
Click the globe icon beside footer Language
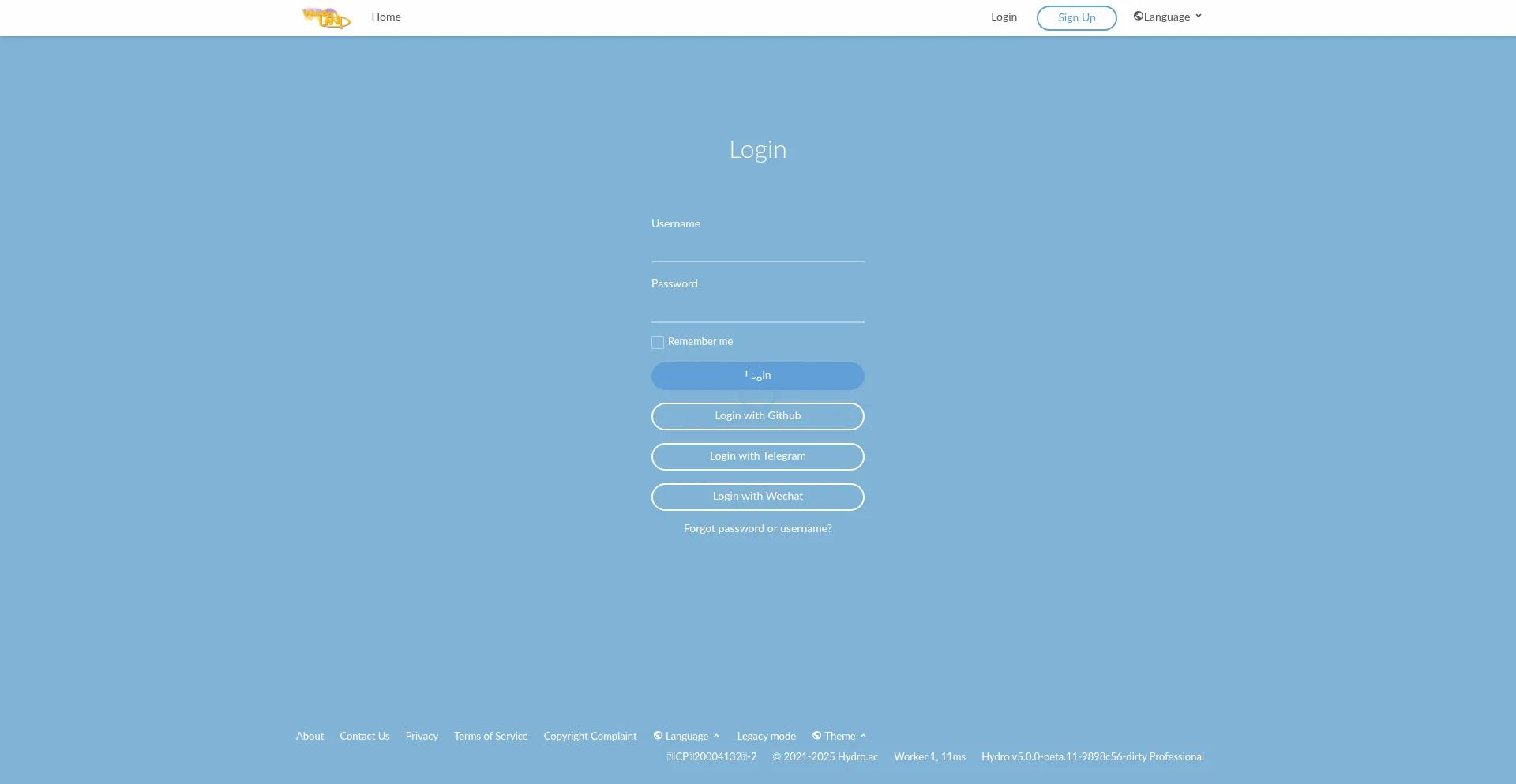pyautogui.click(x=658, y=736)
